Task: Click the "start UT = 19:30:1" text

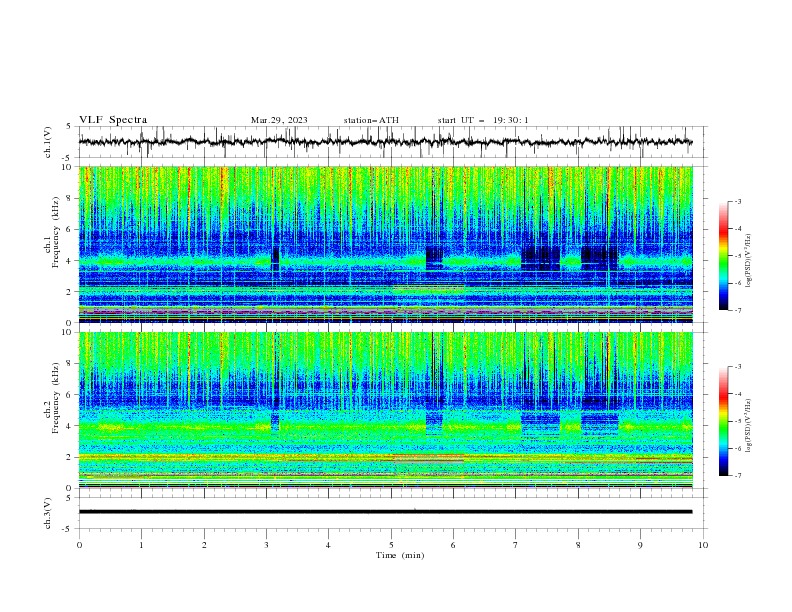Action: [x=483, y=120]
